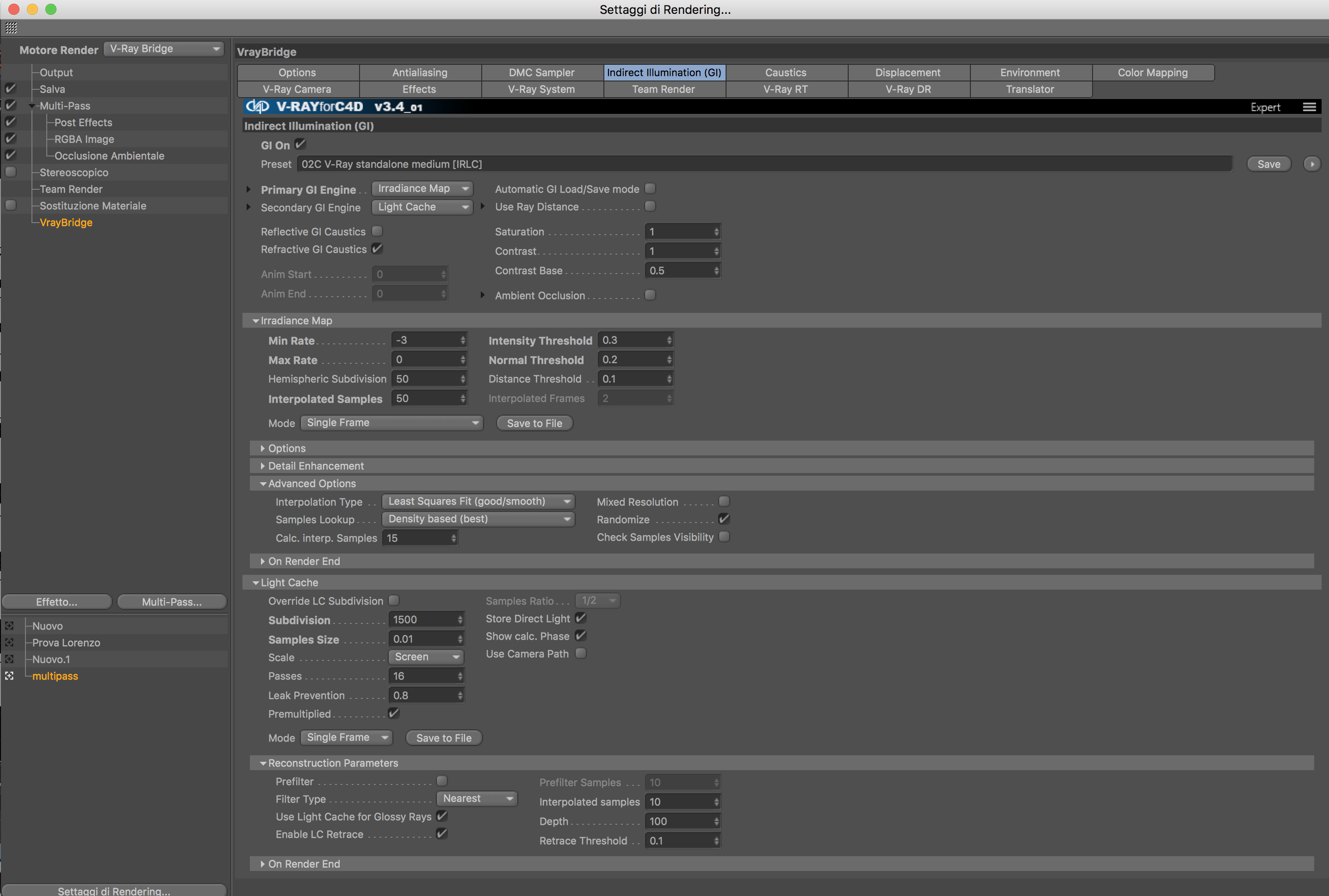Disable the Store Direct Light checkbox

[580, 618]
